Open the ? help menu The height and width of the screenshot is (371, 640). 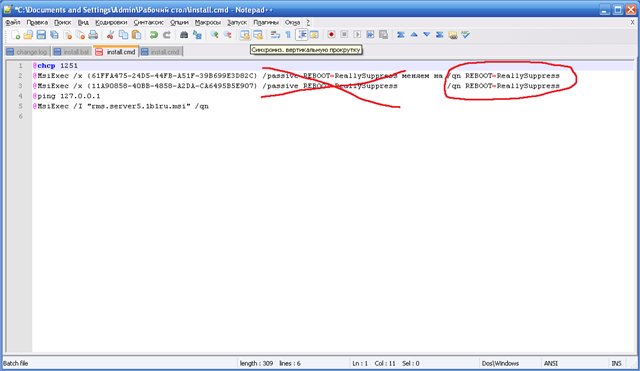click(x=308, y=22)
